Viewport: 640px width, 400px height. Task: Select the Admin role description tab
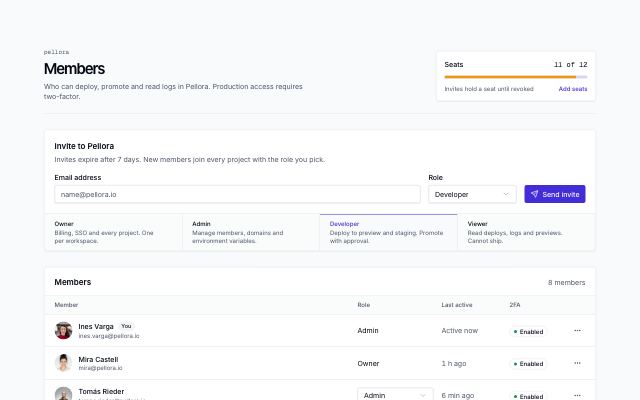pos(251,232)
